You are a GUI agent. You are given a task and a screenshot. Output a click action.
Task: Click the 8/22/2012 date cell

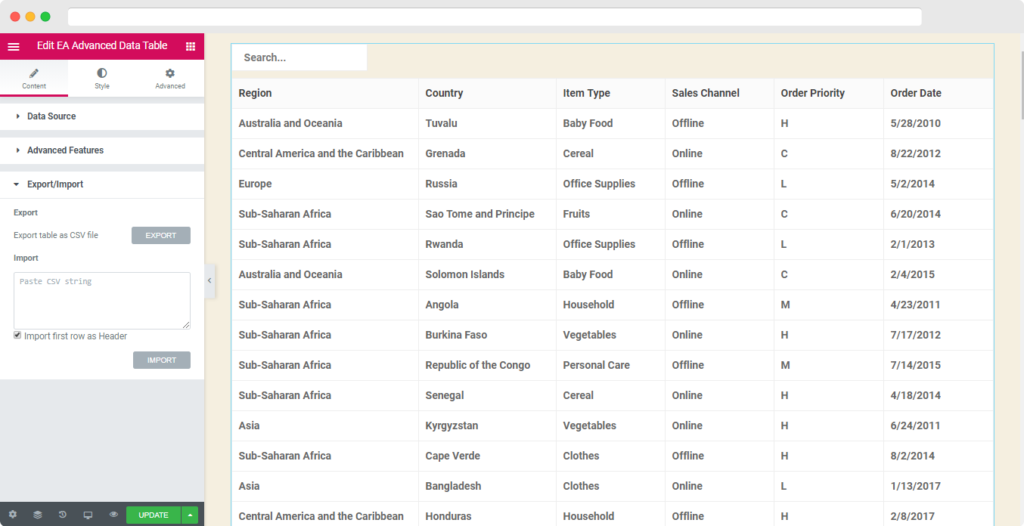tap(938, 154)
